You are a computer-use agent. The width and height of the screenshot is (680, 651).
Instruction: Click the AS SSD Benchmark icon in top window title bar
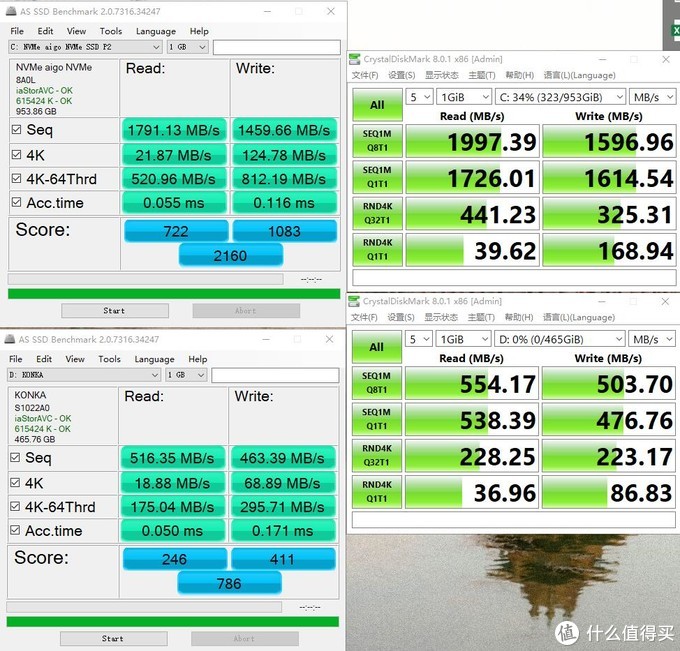(x=10, y=11)
